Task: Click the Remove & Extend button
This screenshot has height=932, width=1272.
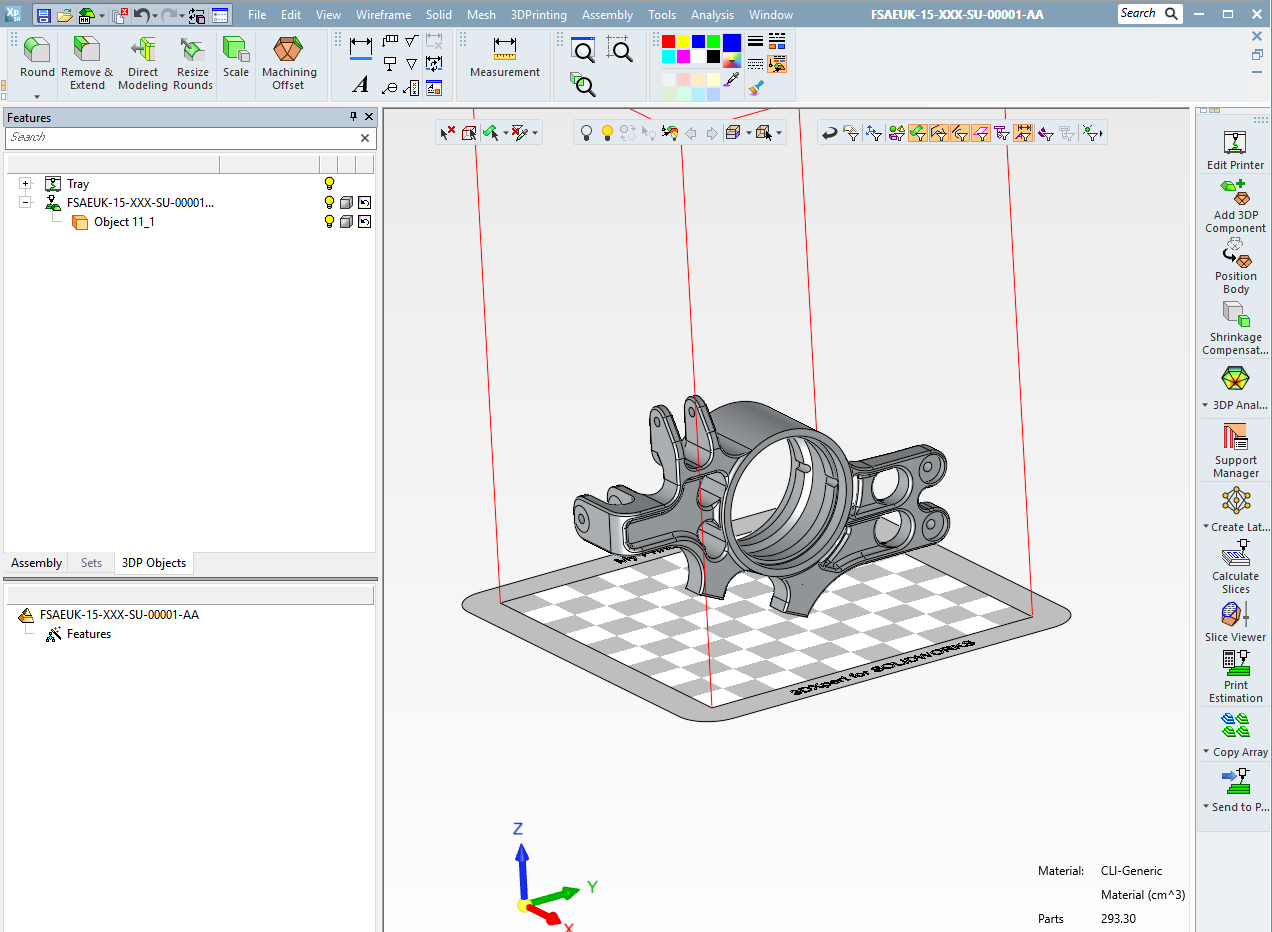Action: tap(87, 60)
